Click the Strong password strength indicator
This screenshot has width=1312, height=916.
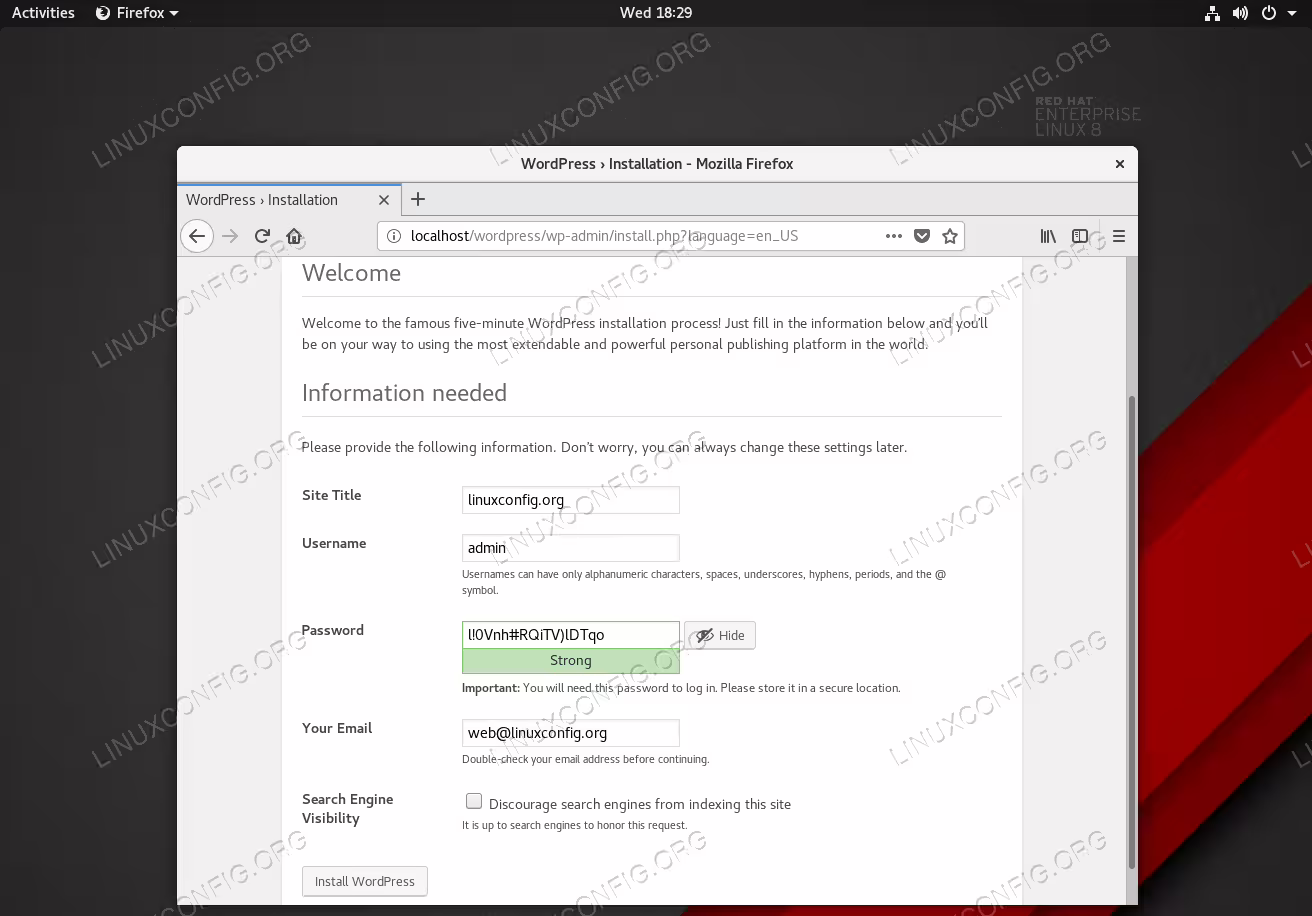571,661
